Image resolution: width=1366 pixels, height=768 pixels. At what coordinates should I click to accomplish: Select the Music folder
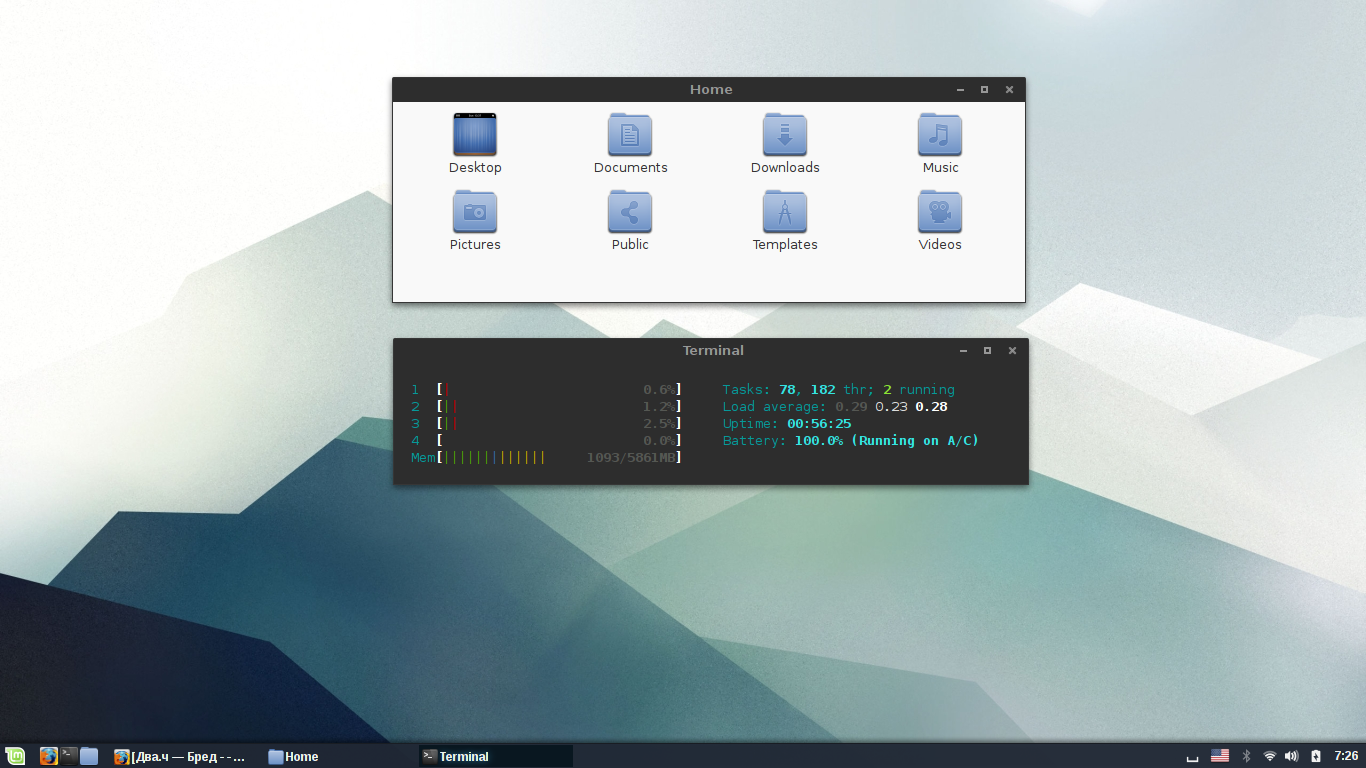tap(940, 135)
